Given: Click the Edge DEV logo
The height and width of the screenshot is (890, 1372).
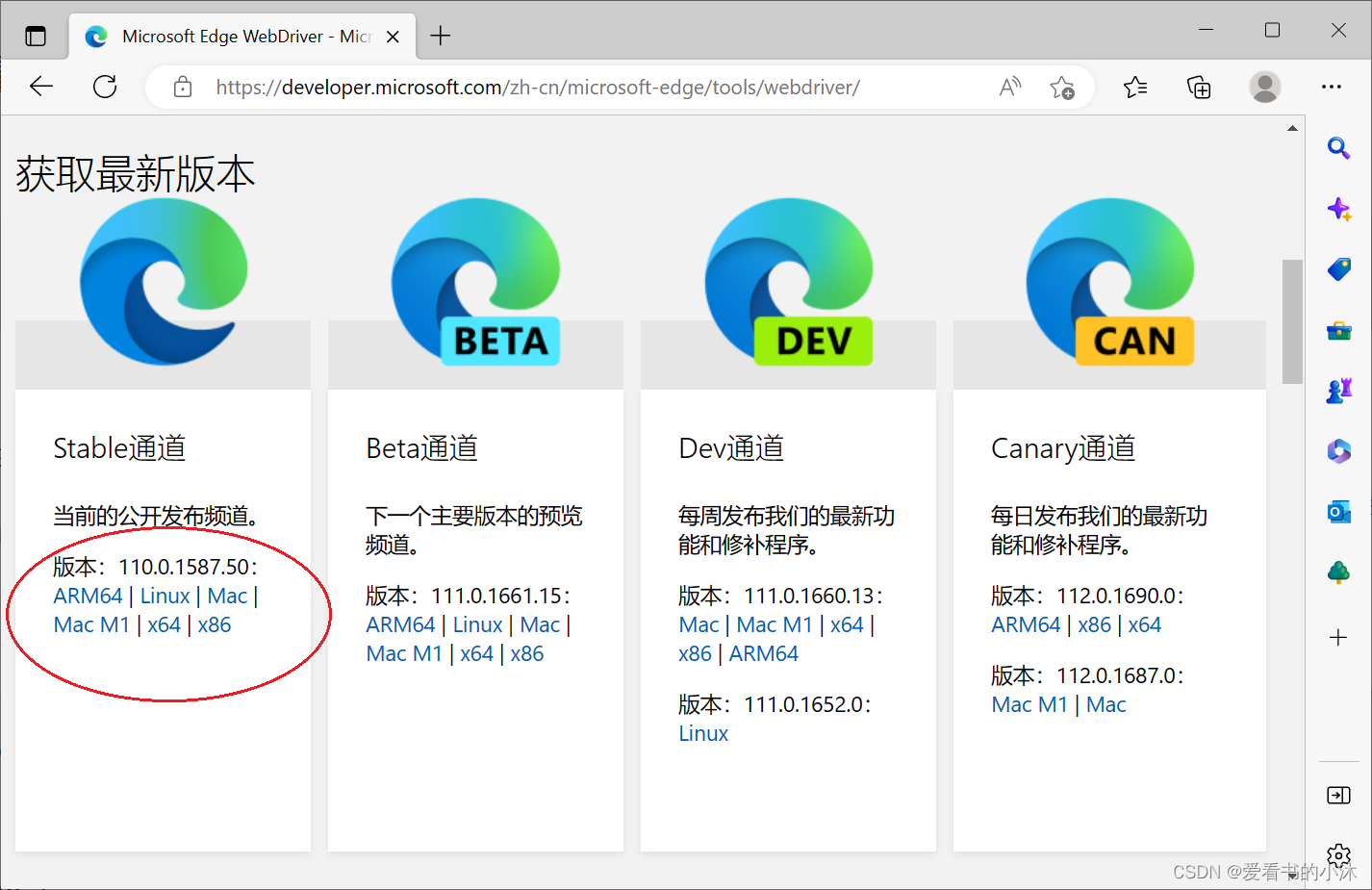Looking at the screenshot, I should pos(789,281).
